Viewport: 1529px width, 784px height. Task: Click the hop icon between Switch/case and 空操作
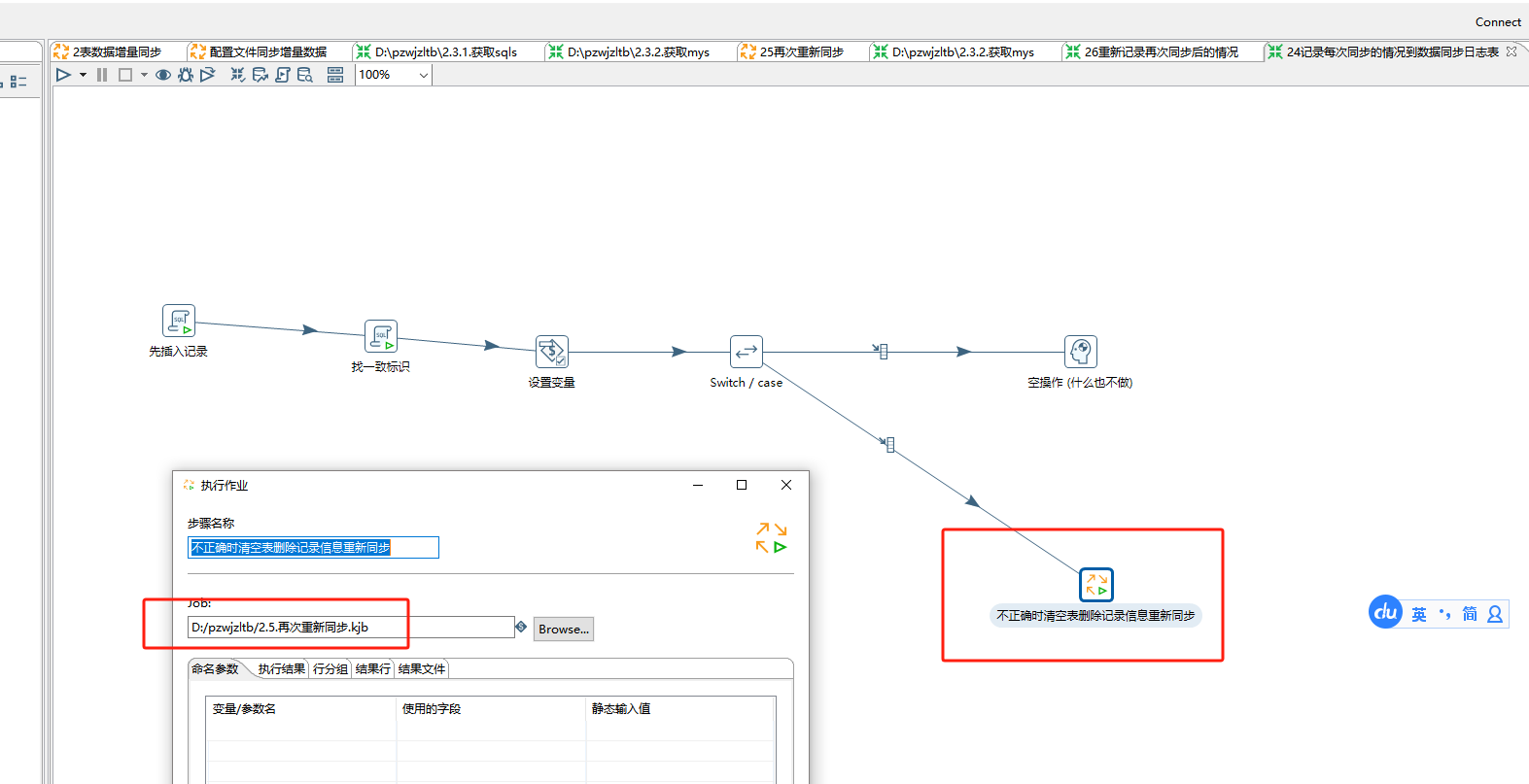pyautogui.click(x=881, y=351)
